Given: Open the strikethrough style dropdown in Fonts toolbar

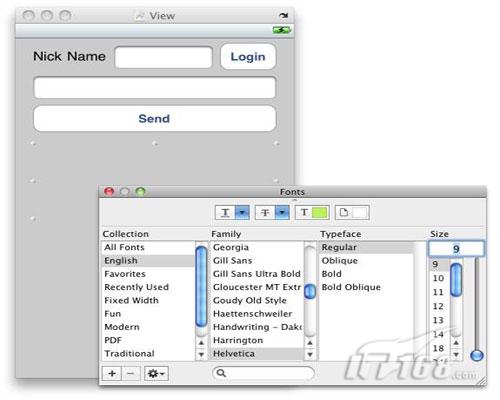Looking at the screenshot, I should [x=282, y=212].
